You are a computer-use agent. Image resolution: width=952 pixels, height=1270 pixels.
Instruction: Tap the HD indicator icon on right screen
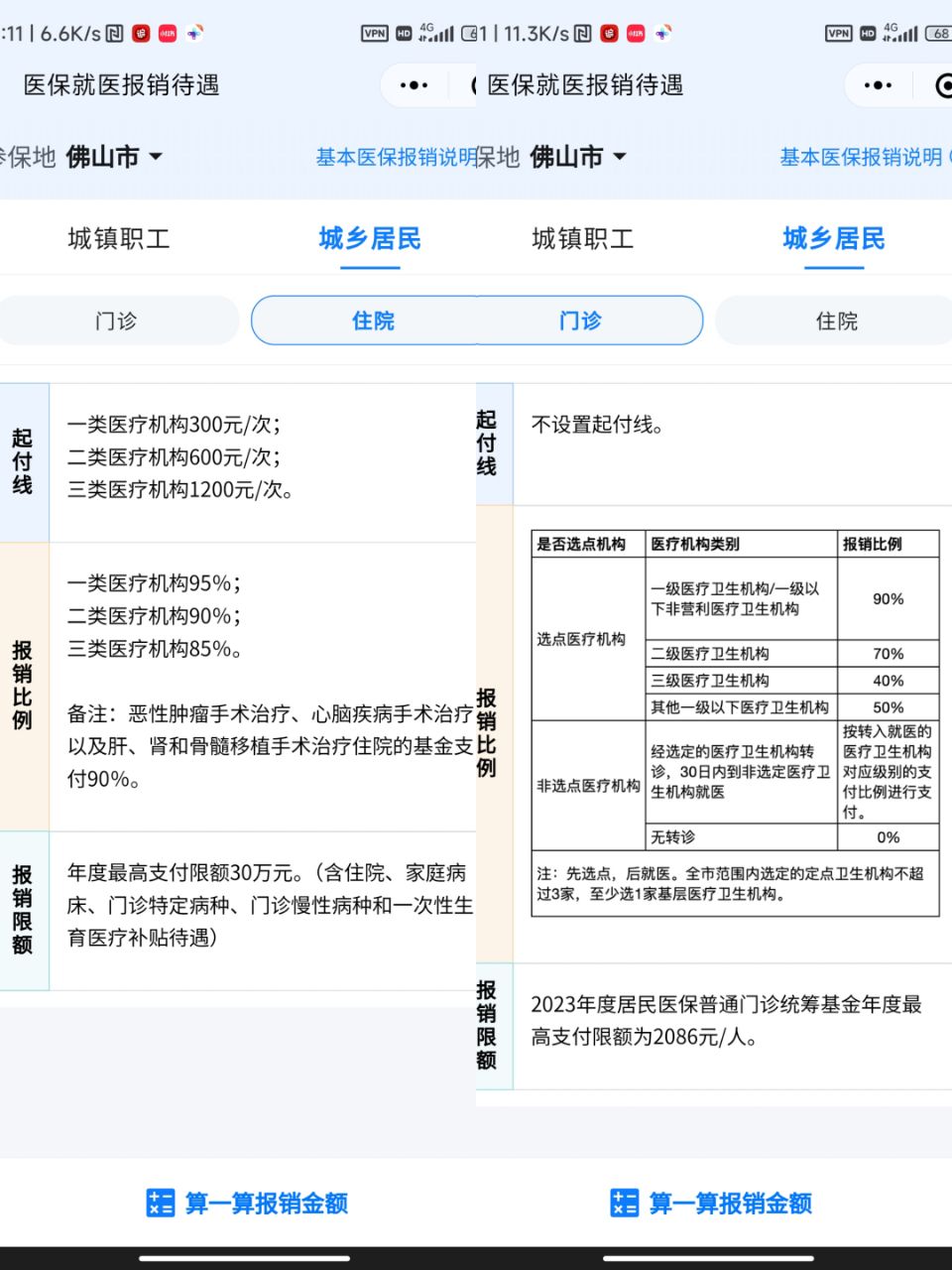868,34
